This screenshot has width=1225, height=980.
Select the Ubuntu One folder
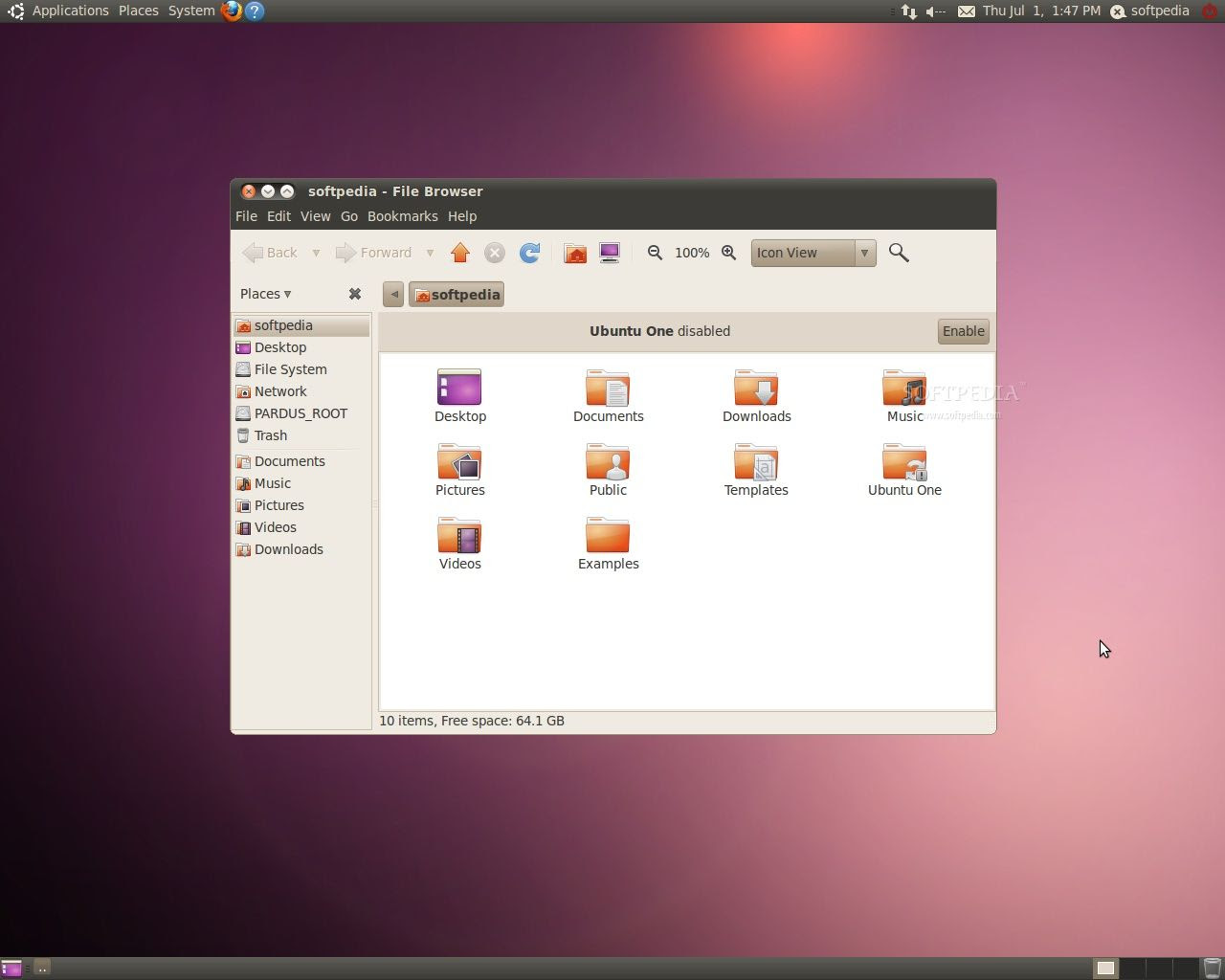[x=904, y=471]
